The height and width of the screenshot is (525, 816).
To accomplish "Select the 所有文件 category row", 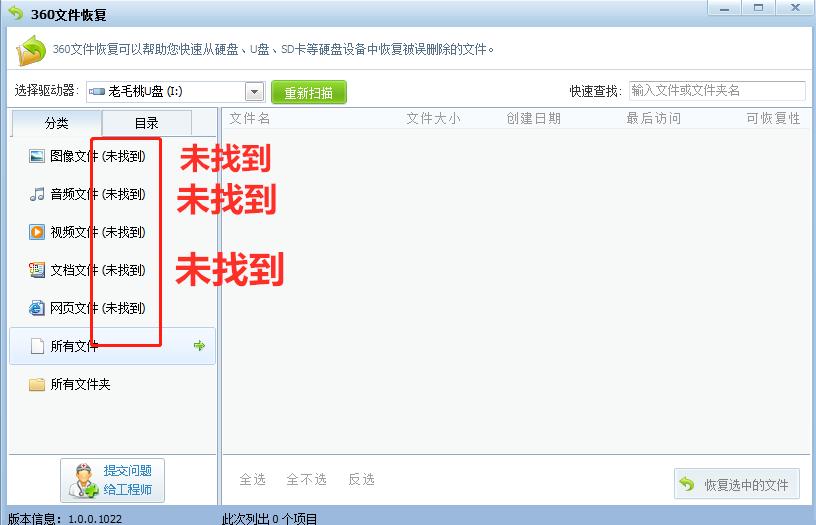I will pyautogui.click(x=112, y=346).
